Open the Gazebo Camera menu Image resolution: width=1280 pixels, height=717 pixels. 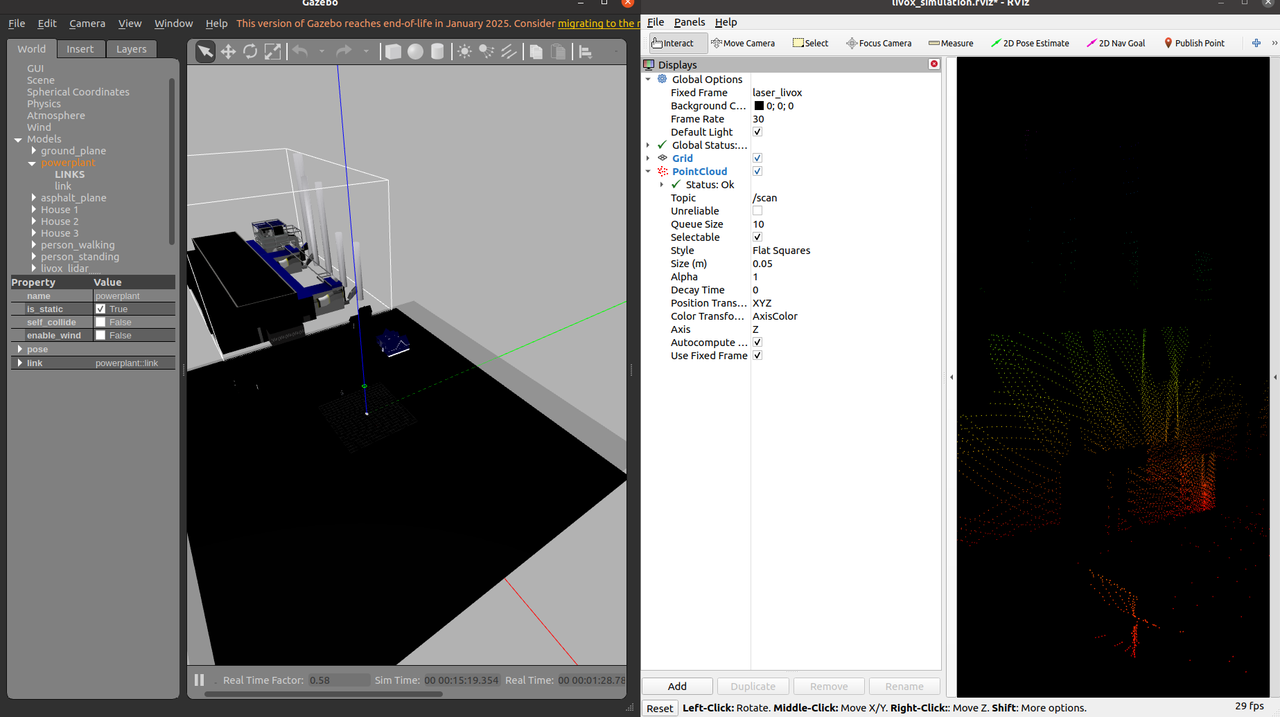point(87,23)
